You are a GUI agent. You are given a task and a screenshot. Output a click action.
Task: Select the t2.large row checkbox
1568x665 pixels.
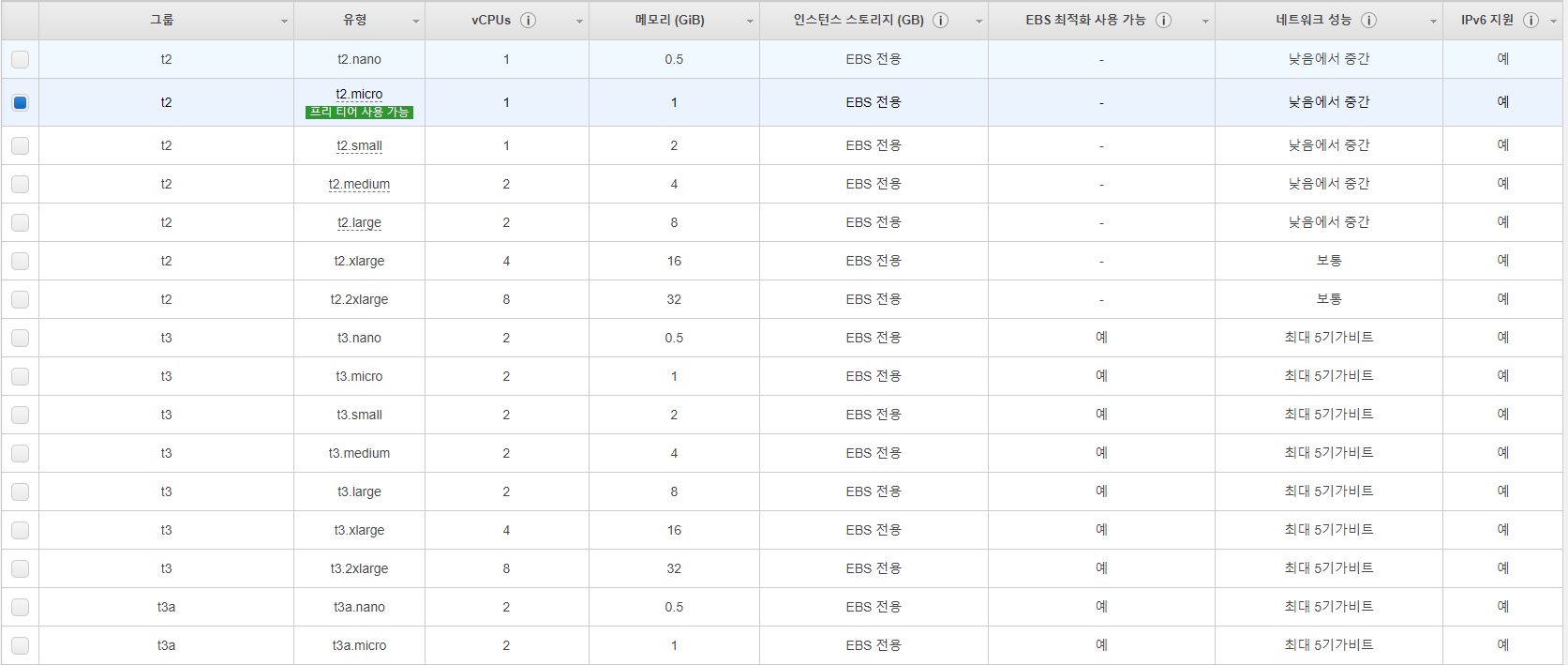pyautogui.click(x=20, y=222)
